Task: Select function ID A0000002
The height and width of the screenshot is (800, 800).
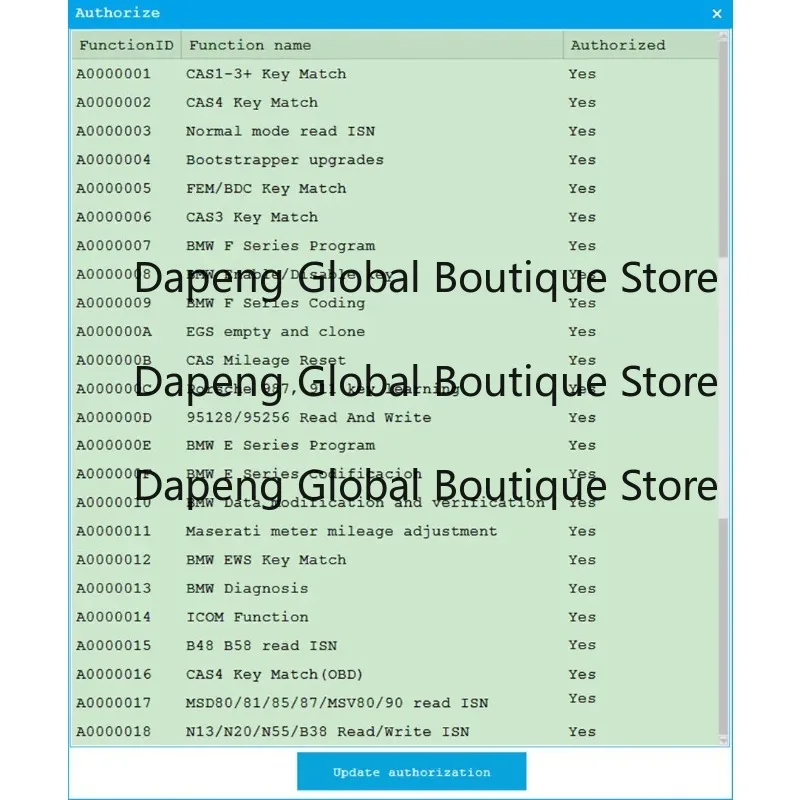Action: tap(113, 103)
